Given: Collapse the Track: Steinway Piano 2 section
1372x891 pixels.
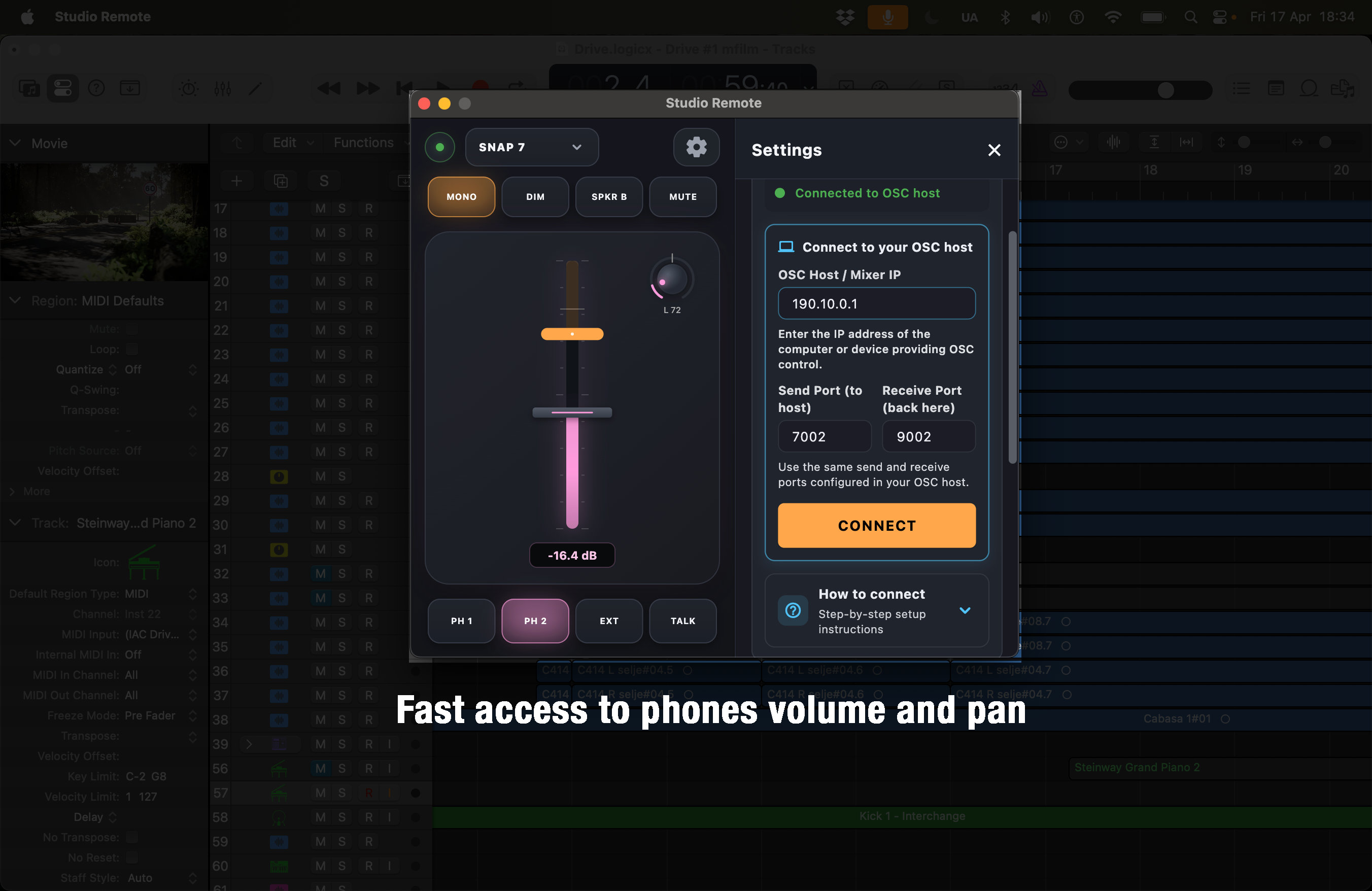Looking at the screenshot, I should 14,523.
